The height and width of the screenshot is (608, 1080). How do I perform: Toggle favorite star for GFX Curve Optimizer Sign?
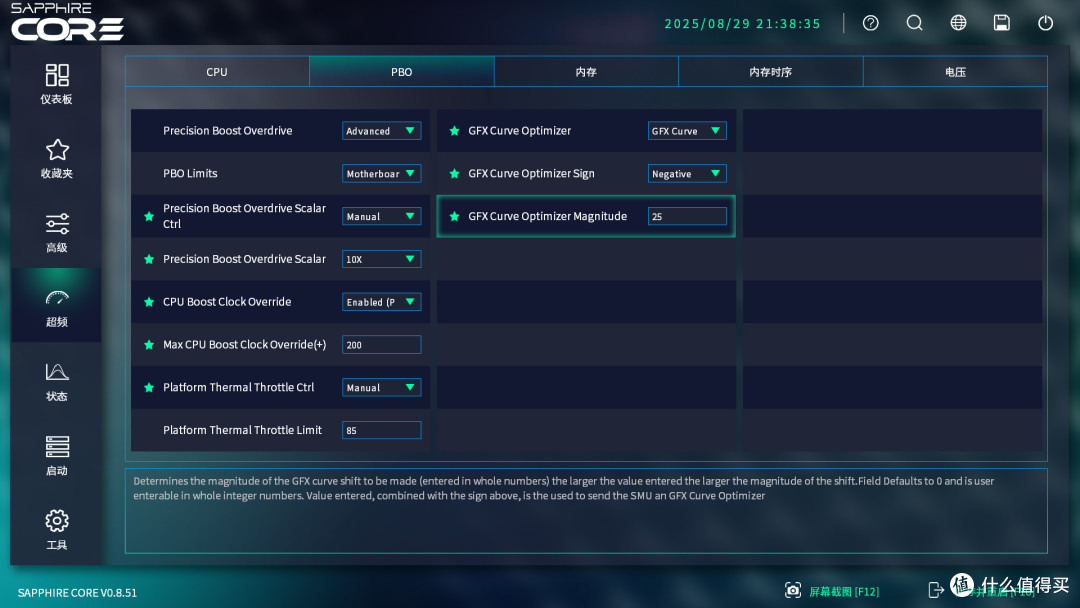coord(455,174)
